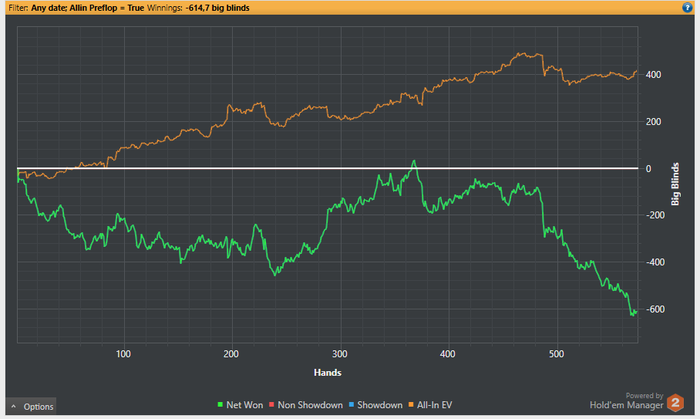Click the 200 hands axis label
Screen dimensions: 700x419
tap(231, 354)
